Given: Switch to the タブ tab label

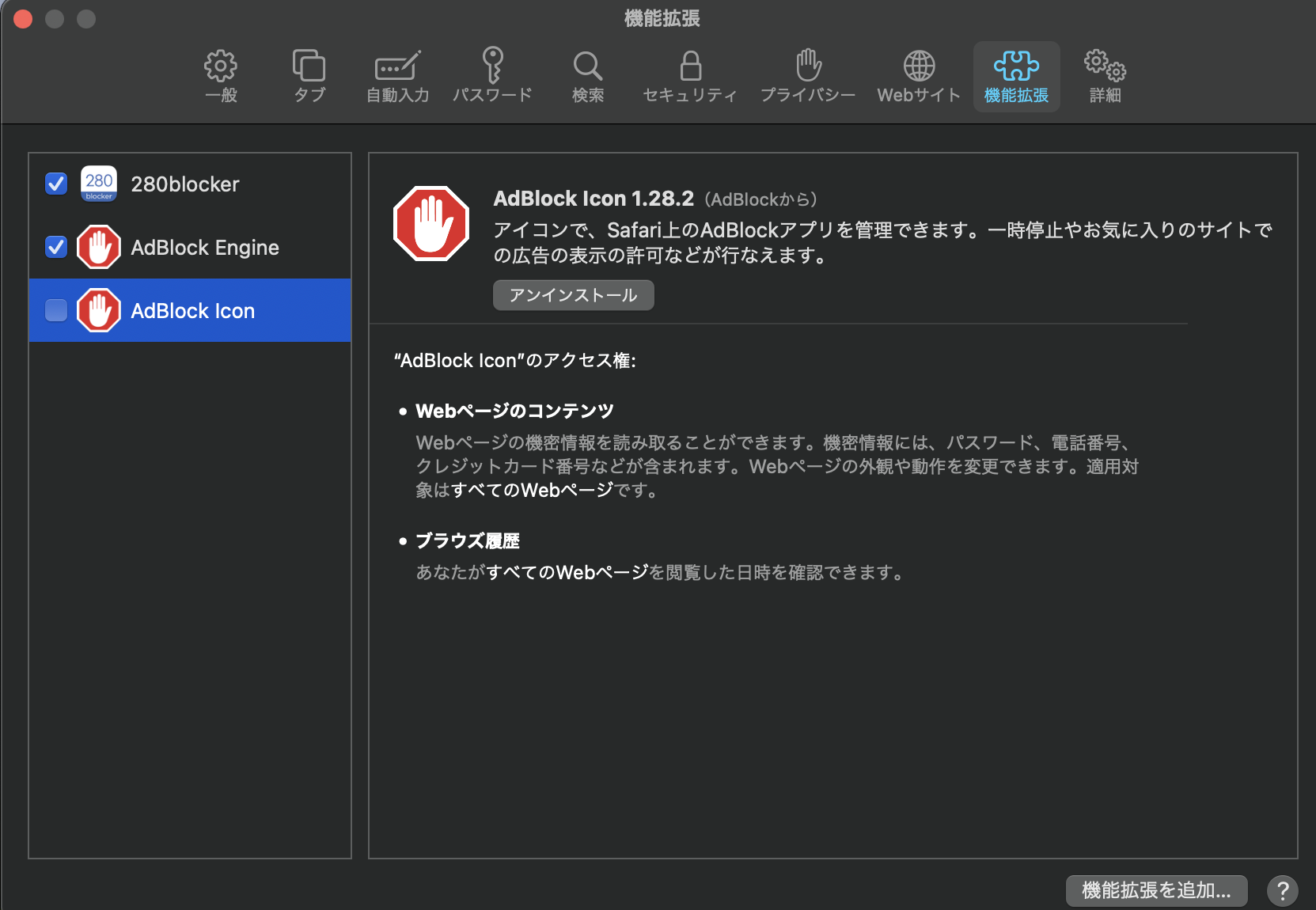Looking at the screenshot, I should click(x=309, y=95).
